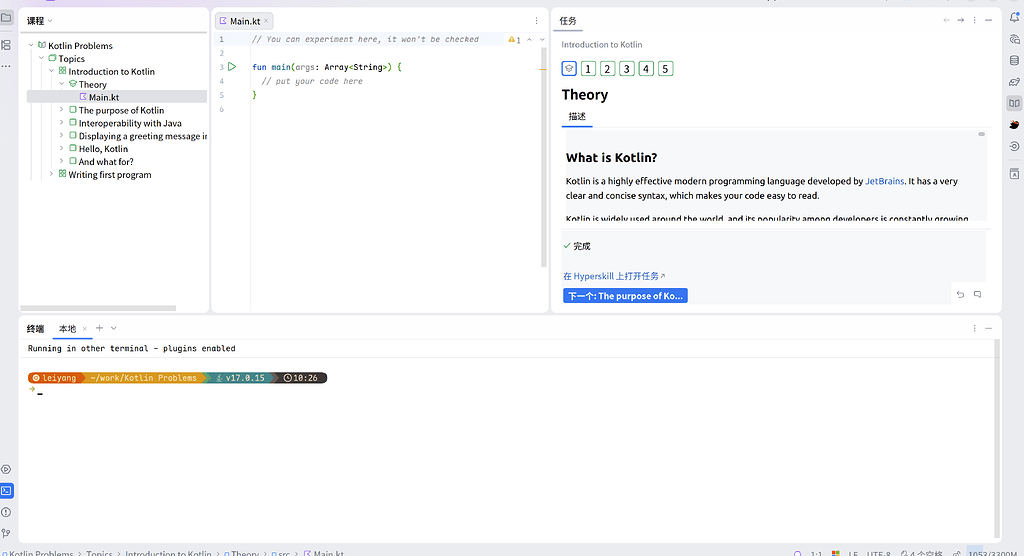
Task: Run main function via gutter play icon
Action: pyautogui.click(x=232, y=67)
